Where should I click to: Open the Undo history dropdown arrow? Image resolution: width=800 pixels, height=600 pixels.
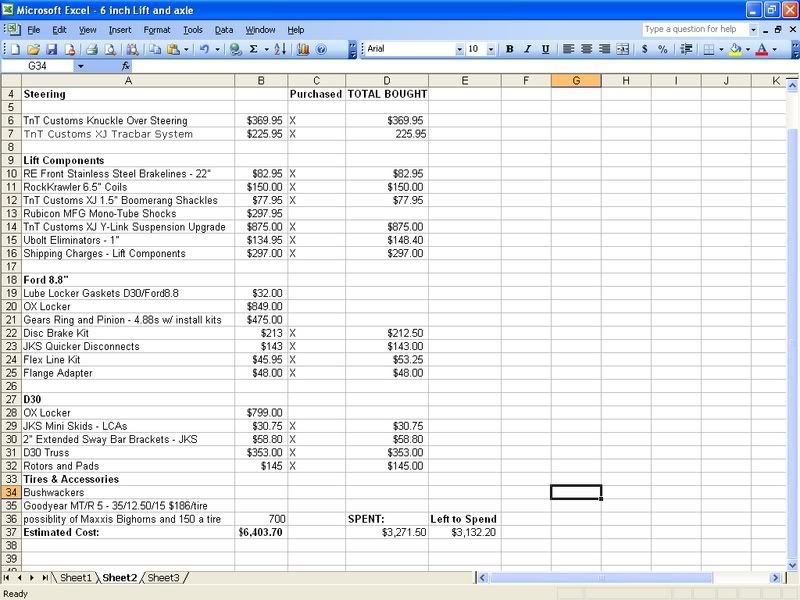coord(217,49)
